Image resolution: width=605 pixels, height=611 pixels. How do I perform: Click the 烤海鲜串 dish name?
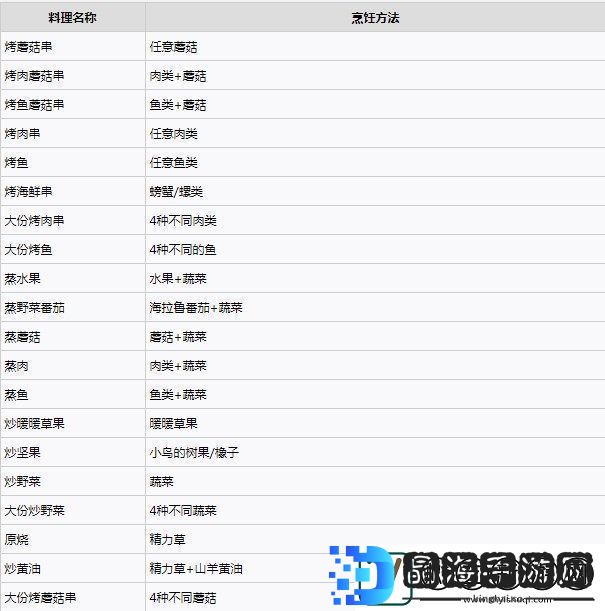click(x=28, y=192)
